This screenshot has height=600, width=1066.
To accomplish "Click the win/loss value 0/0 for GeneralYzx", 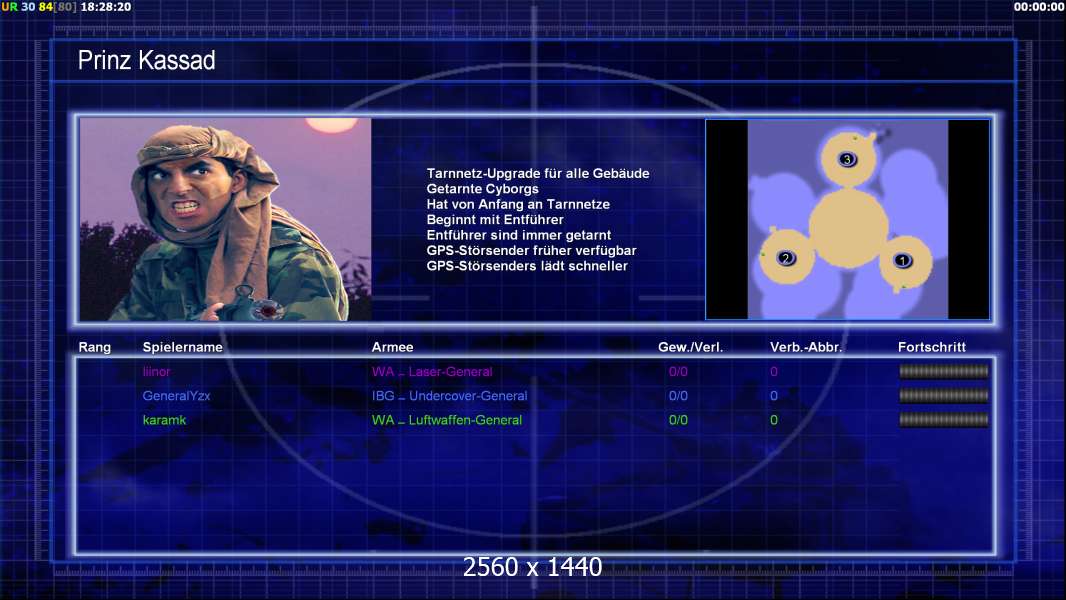I will pos(678,395).
